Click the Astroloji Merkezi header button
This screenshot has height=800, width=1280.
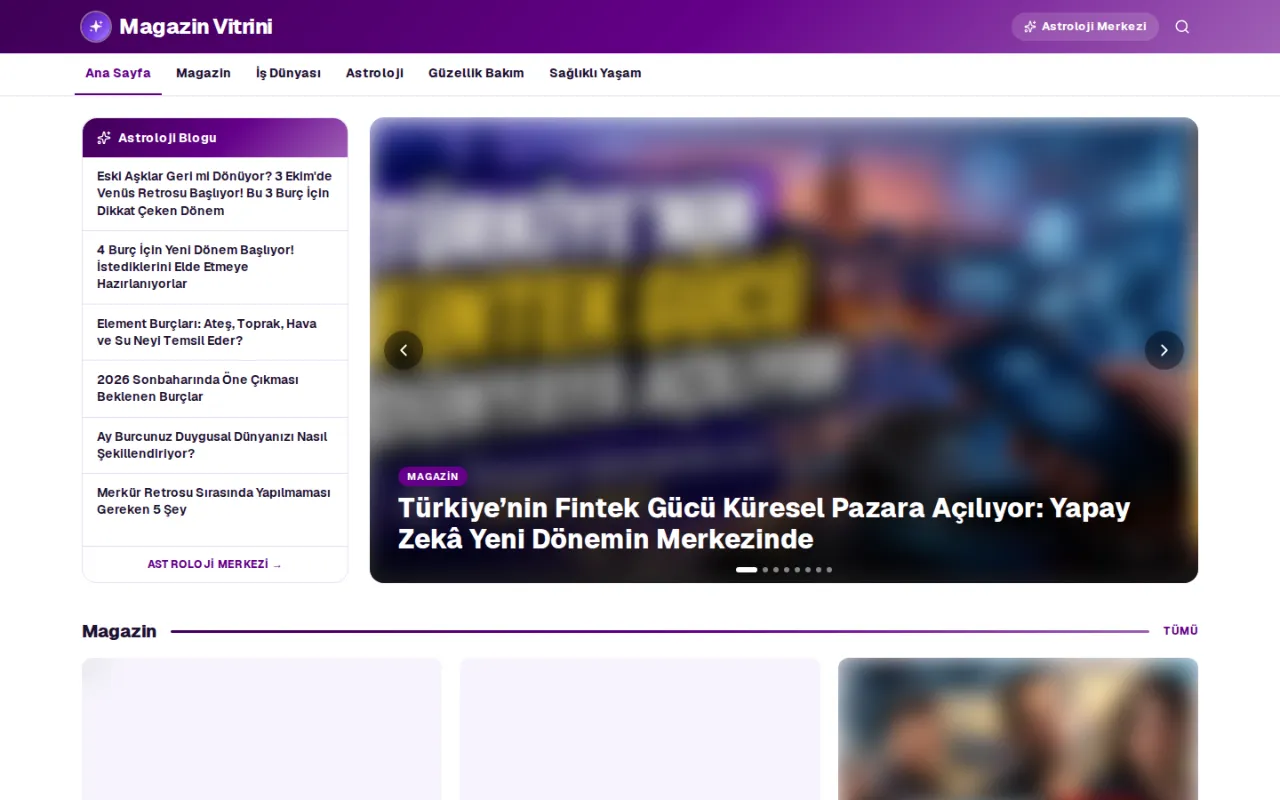pyautogui.click(x=1085, y=27)
